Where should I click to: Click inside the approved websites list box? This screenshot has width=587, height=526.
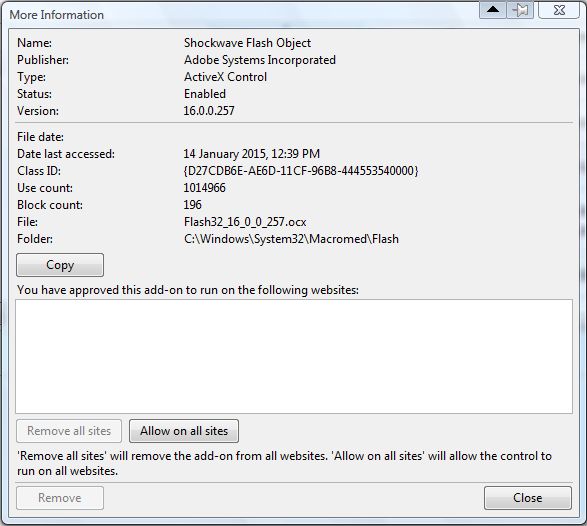click(x=294, y=356)
